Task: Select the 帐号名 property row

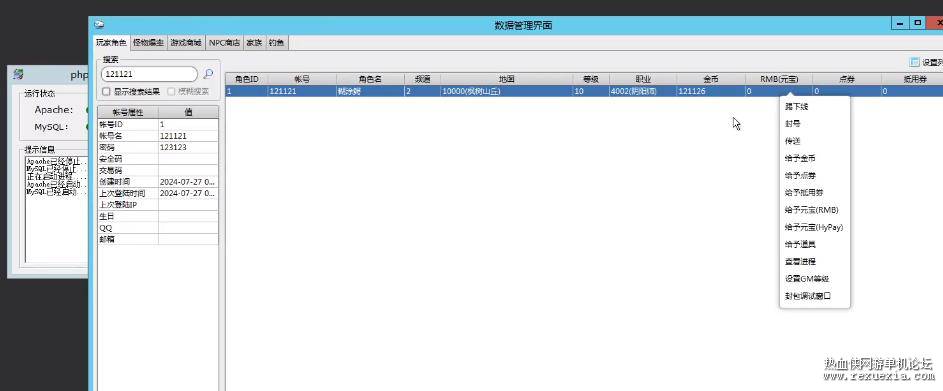Action: click(158, 136)
